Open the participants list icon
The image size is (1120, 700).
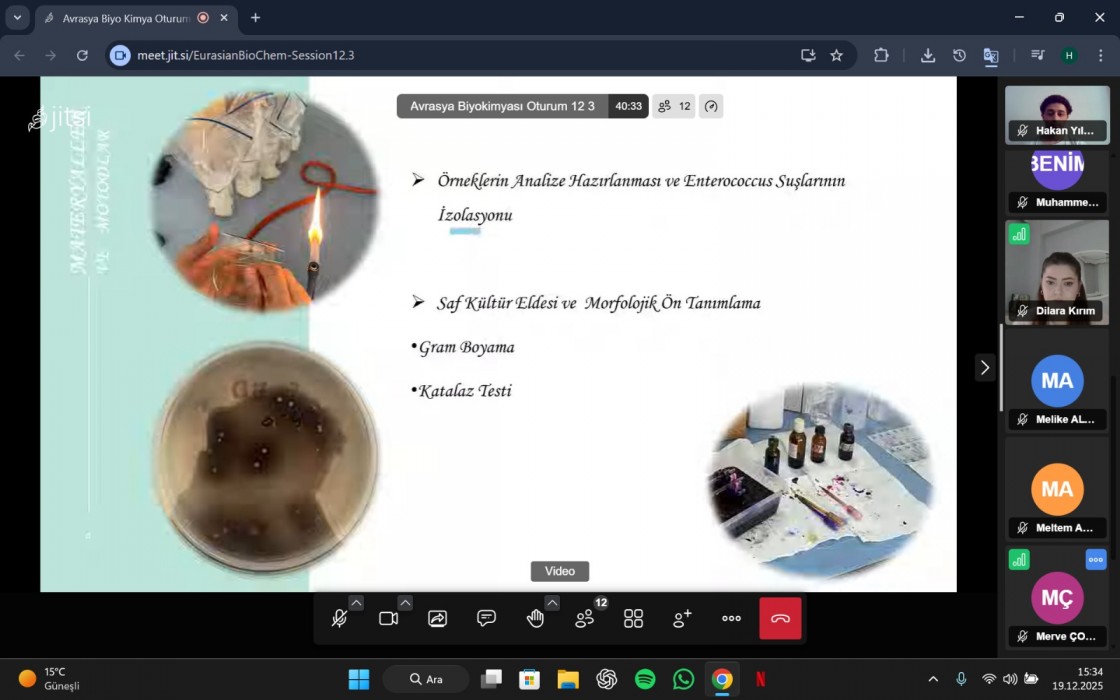pyautogui.click(x=584, y=619)
